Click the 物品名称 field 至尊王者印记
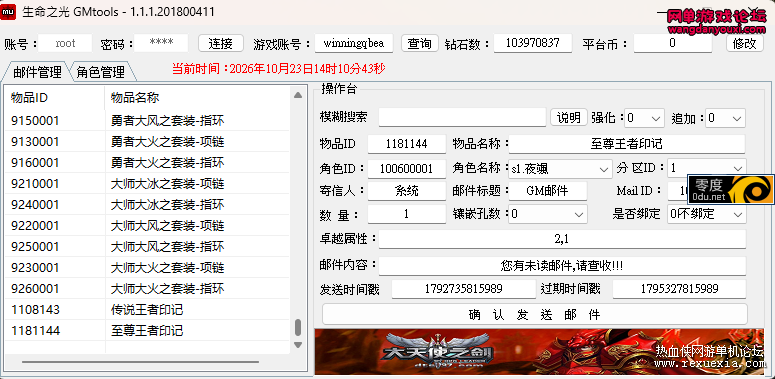 coord(627,144)
